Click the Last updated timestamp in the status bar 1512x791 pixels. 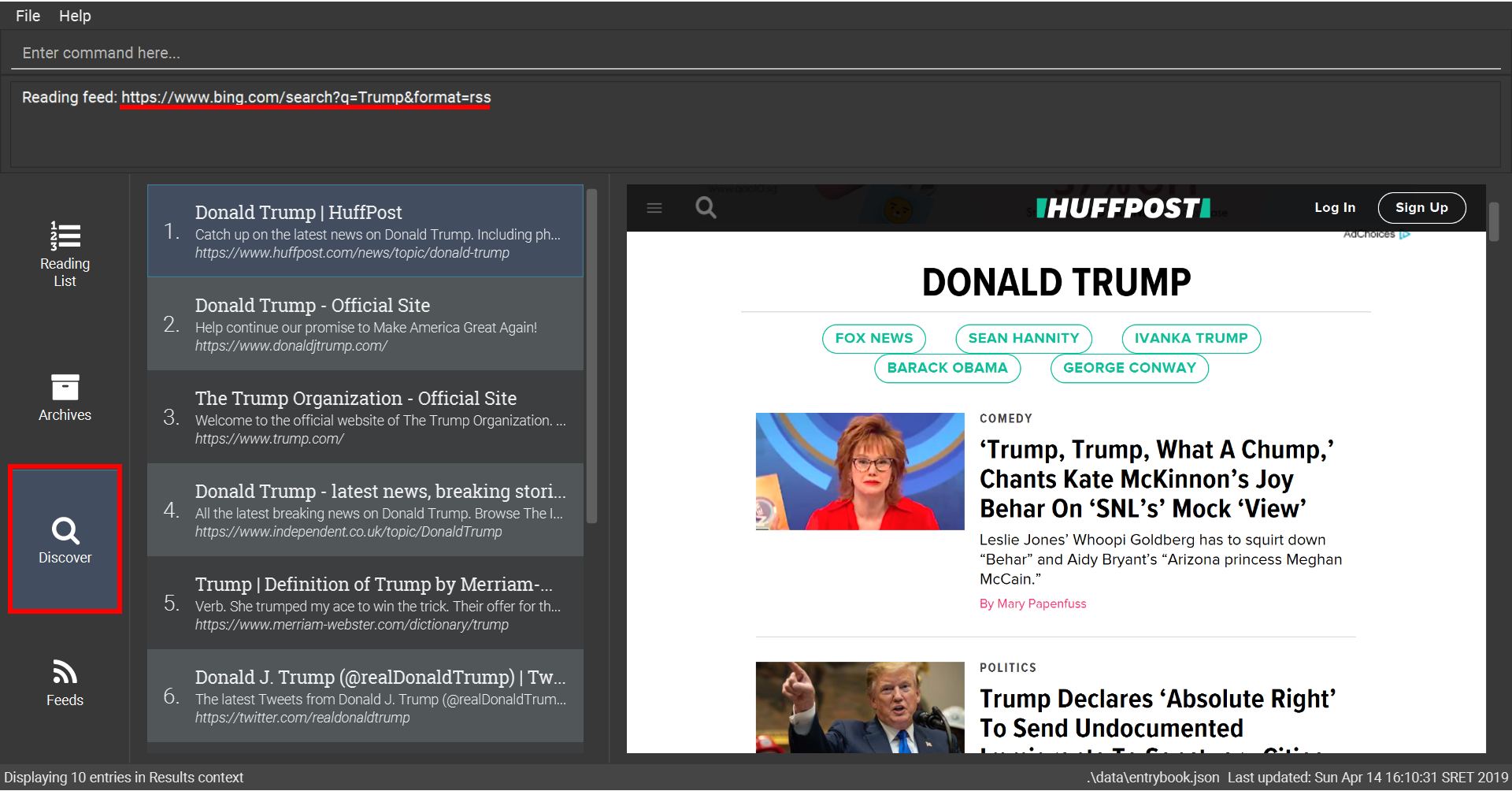1368,778
